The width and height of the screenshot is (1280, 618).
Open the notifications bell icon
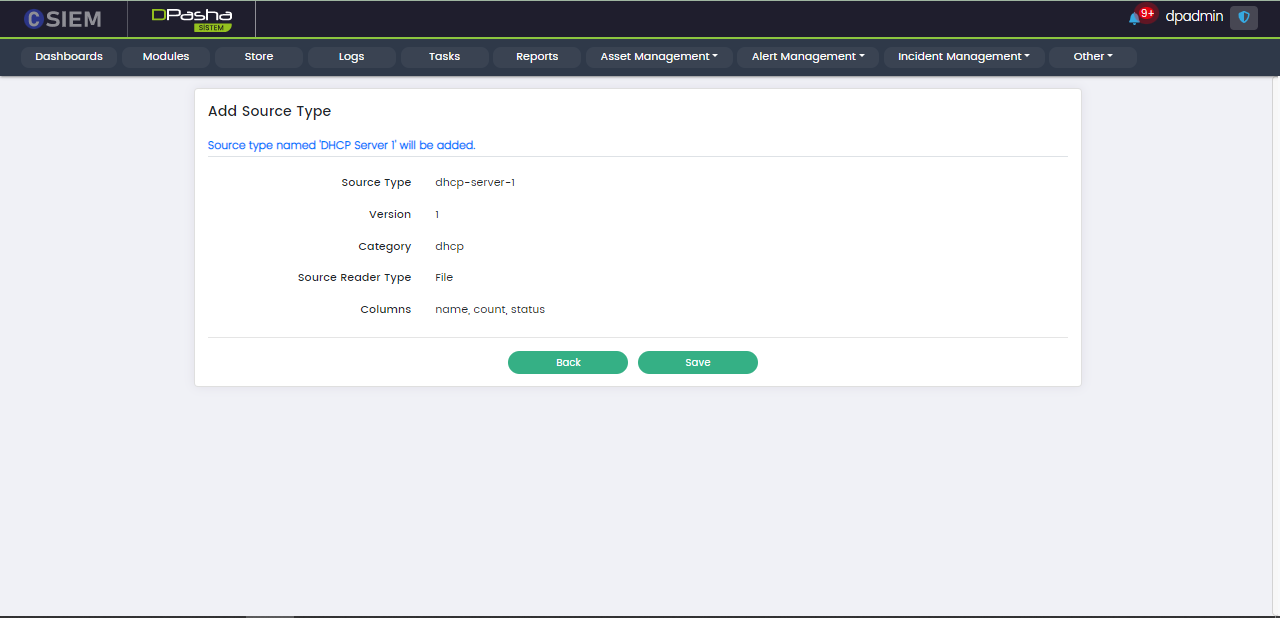[x=1134, y=18]
